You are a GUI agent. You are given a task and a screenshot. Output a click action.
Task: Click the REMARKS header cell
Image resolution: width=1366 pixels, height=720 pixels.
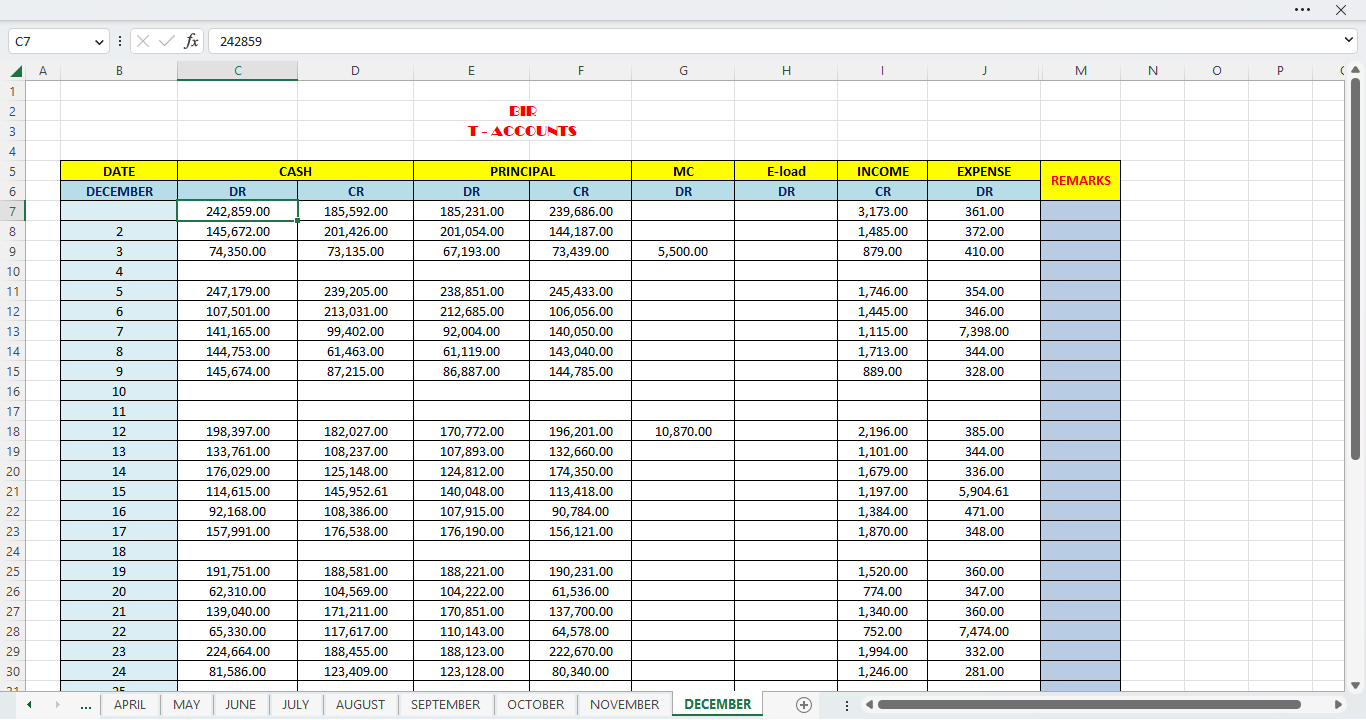pos(1081,181)
